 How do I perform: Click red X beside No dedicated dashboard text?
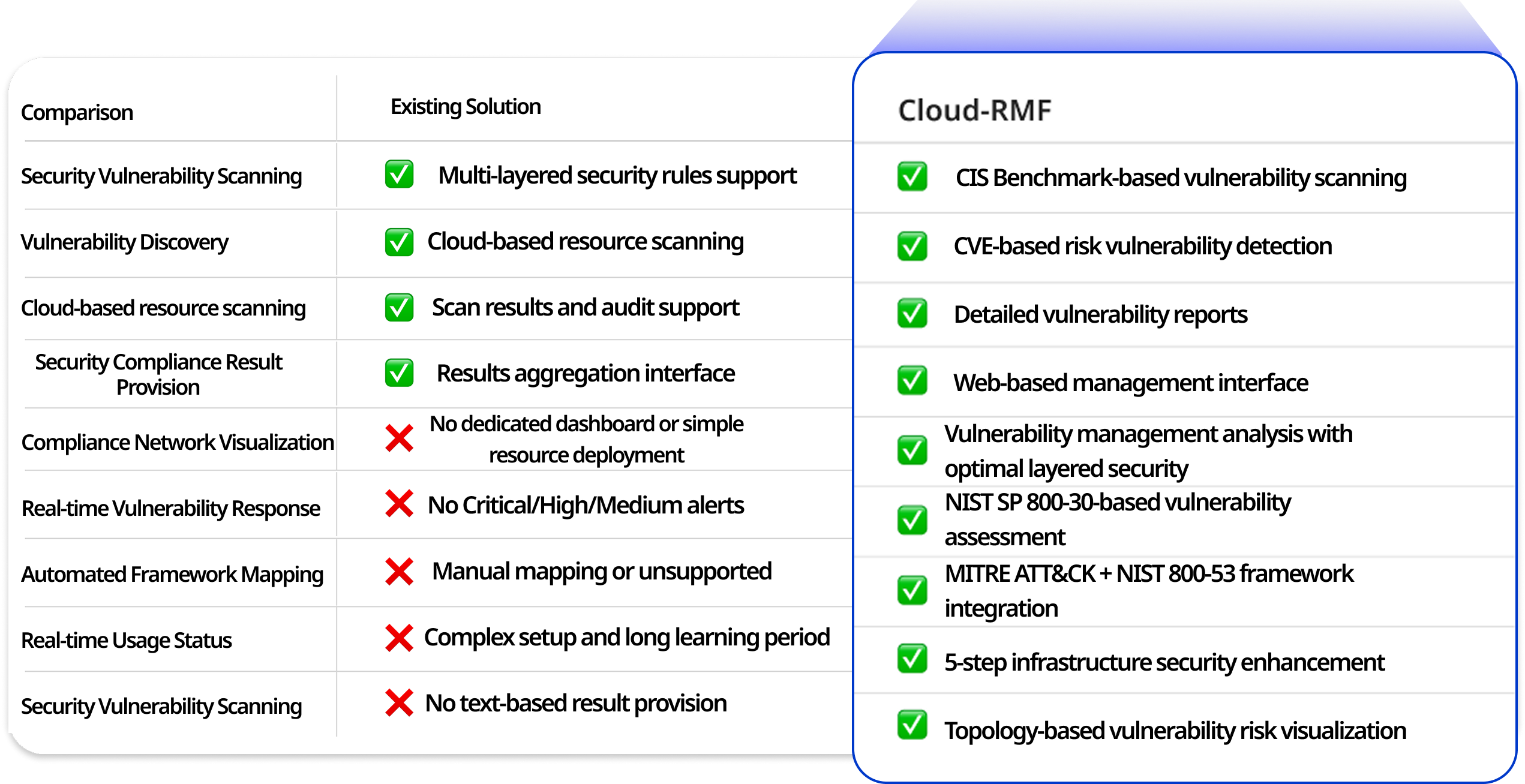coord(399,438)
